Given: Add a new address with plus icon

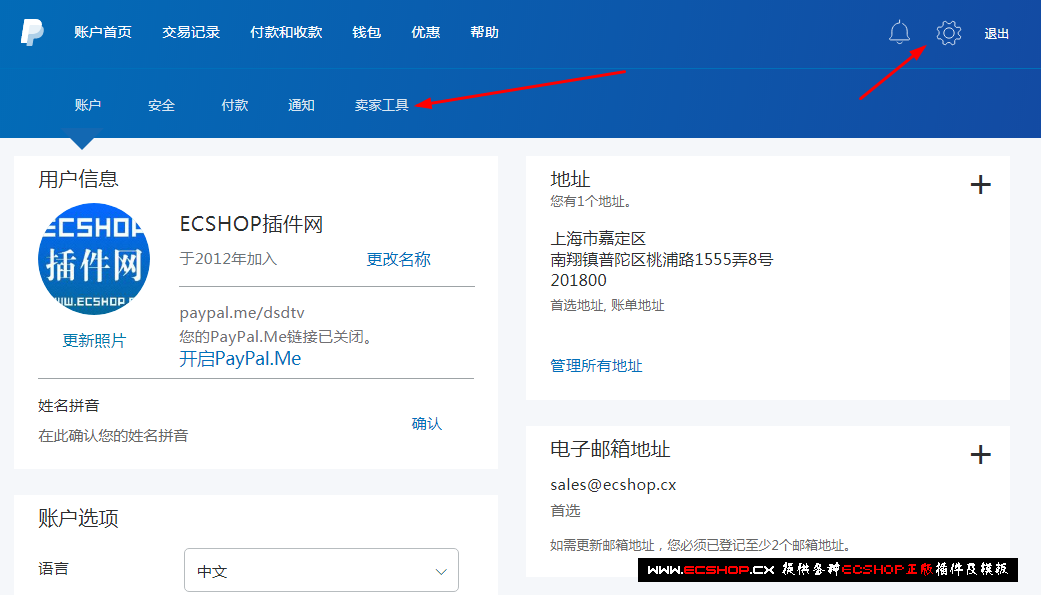Looking at the screenshot, I should pos(981,185).
